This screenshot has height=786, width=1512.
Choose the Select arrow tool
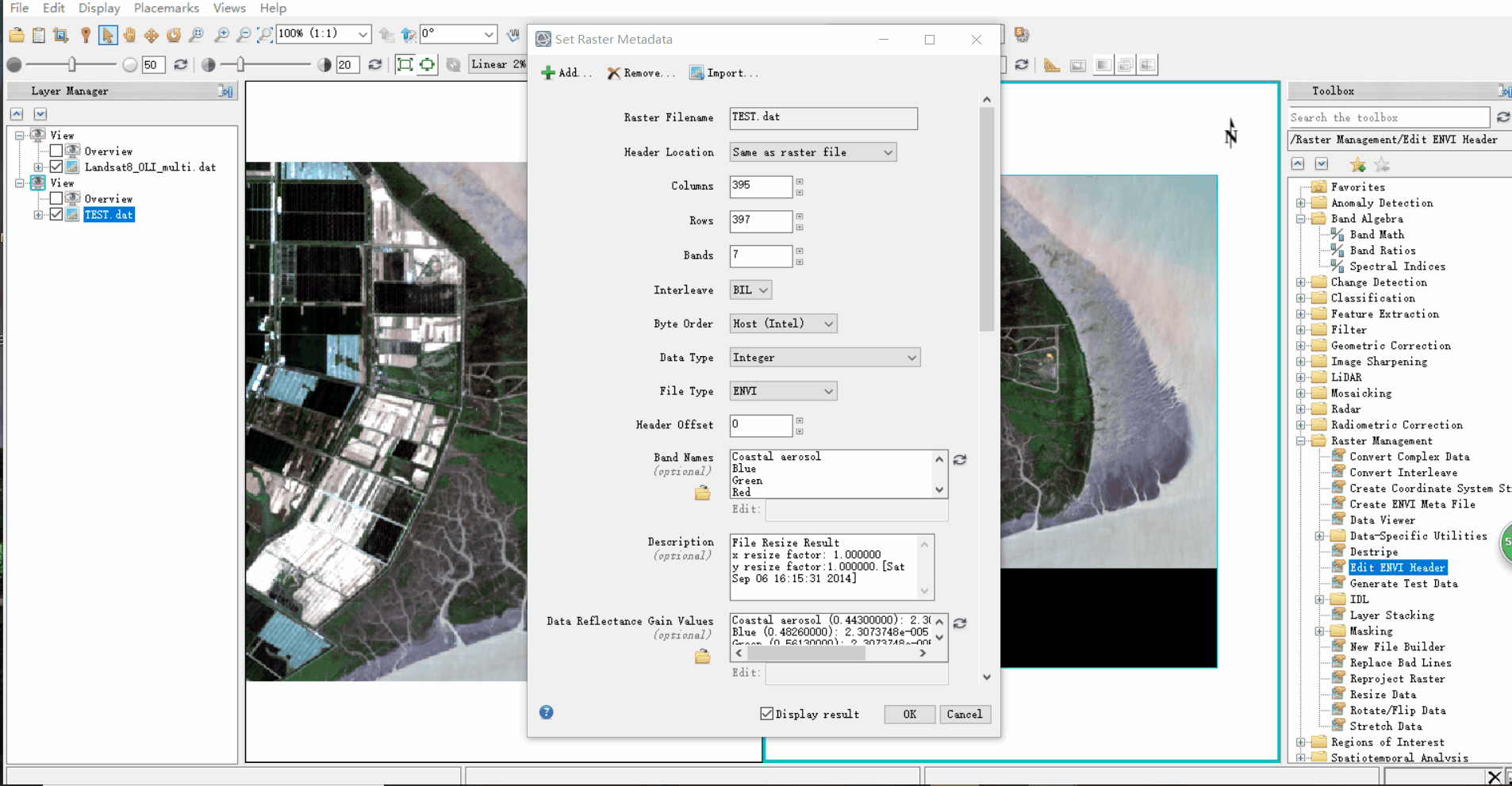pos(108,35)
